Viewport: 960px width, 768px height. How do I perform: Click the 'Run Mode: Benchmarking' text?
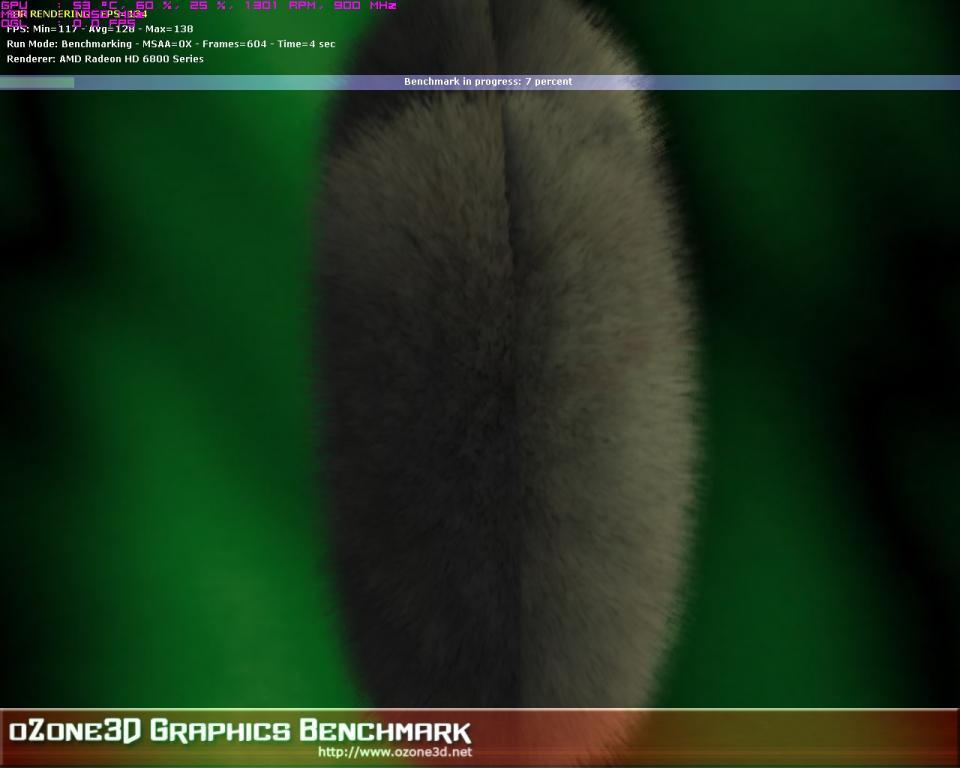[x=69, y=44]
